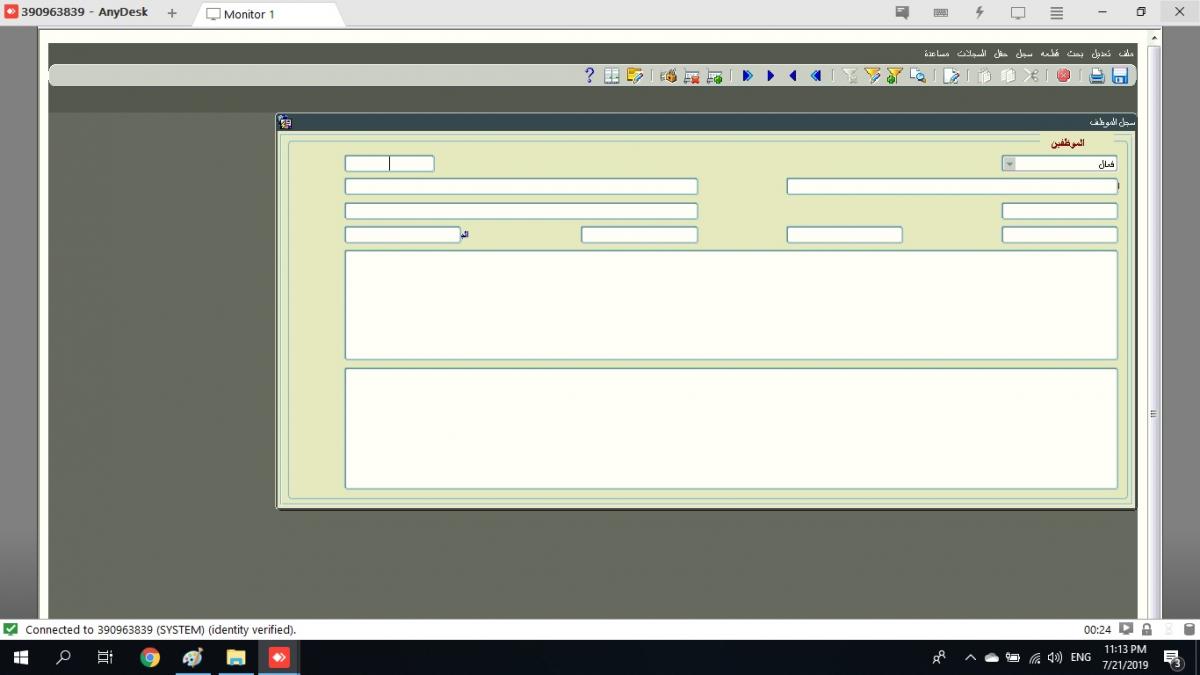Click the Print icon in toolbar
The width and height of the screenshot is (1200, 675).
click(1096, 76)
